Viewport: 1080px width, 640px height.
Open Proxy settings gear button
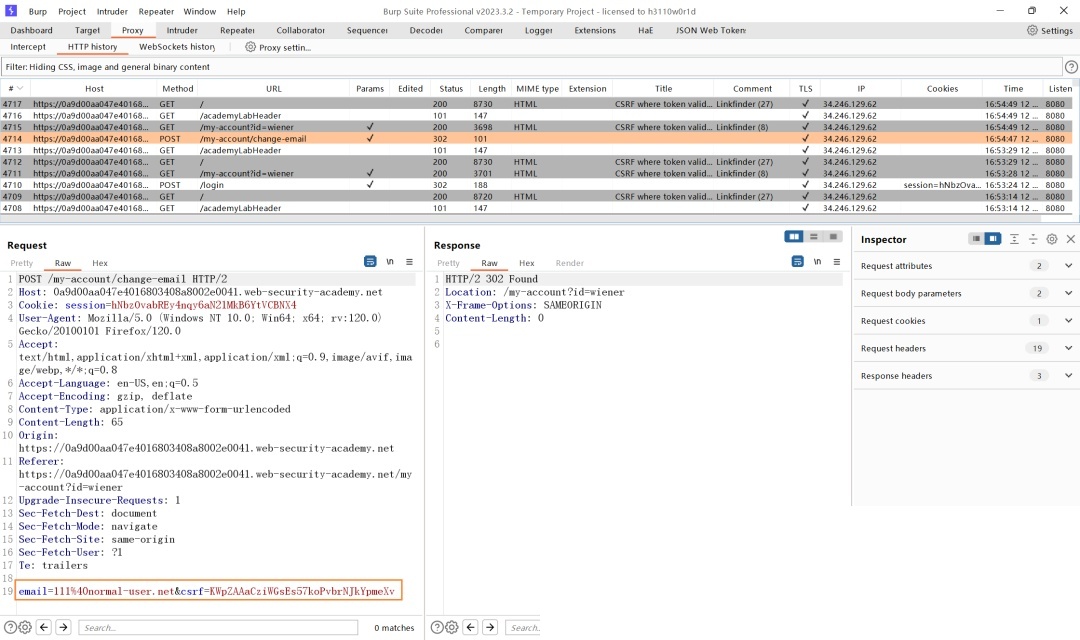[278, 47]
